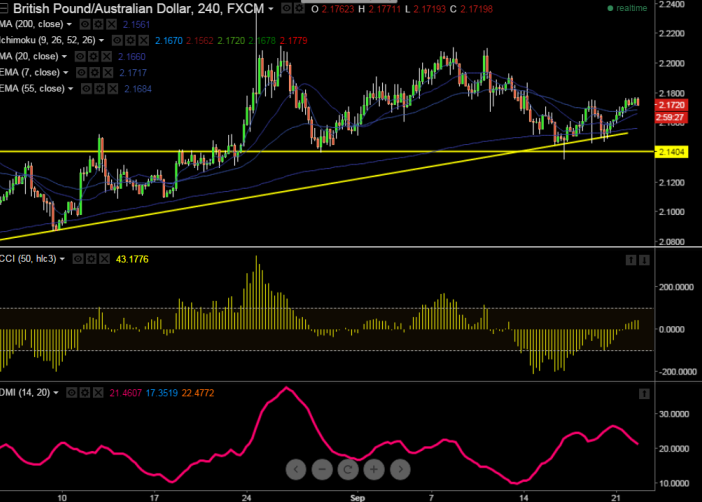Image resolution: width=702 pixels, height=502 pixels.
Task: Click the DMI value 17.3519
Action: (x=162, y=393)
